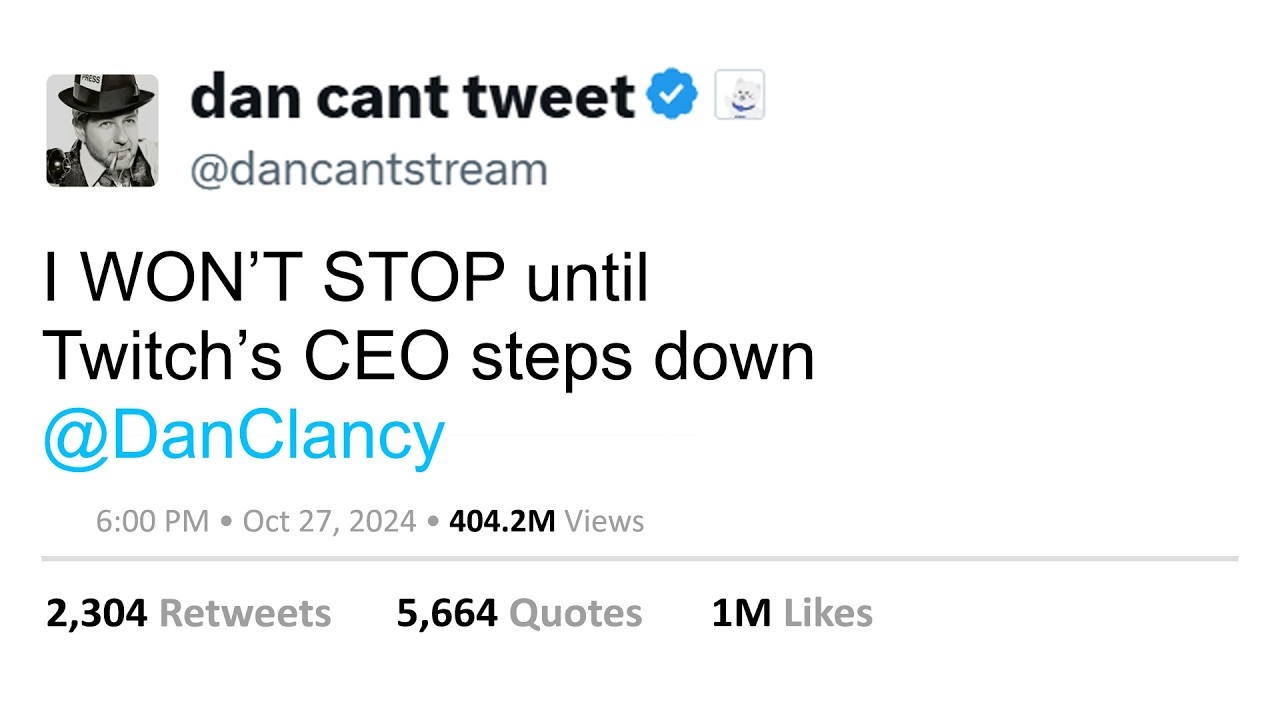Open the "Quotes" list label

click(x=575, y=613)
